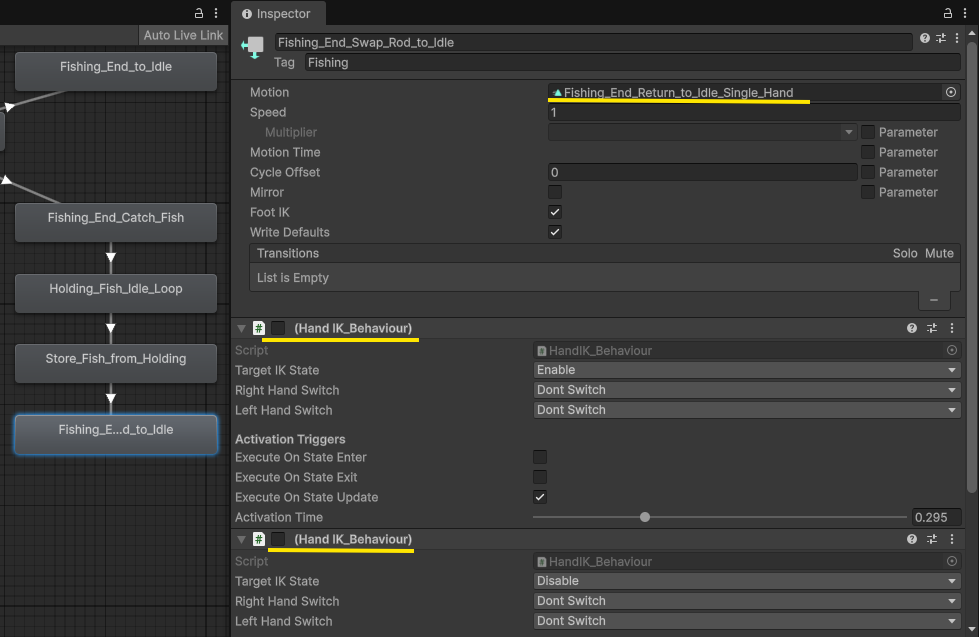This screenshot has width=979, height=637.
Task: Disable the Write Defaults checkbox
Action: 555,232
